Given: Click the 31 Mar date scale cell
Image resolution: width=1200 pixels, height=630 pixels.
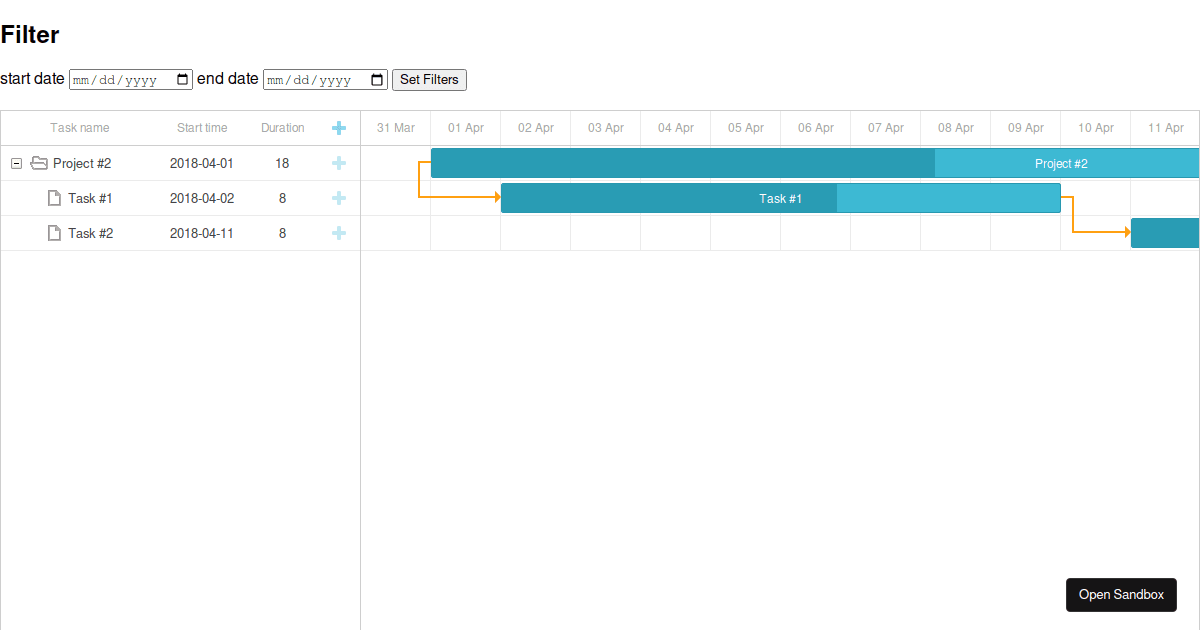Looking at the screenshot, I should (396, 128).
